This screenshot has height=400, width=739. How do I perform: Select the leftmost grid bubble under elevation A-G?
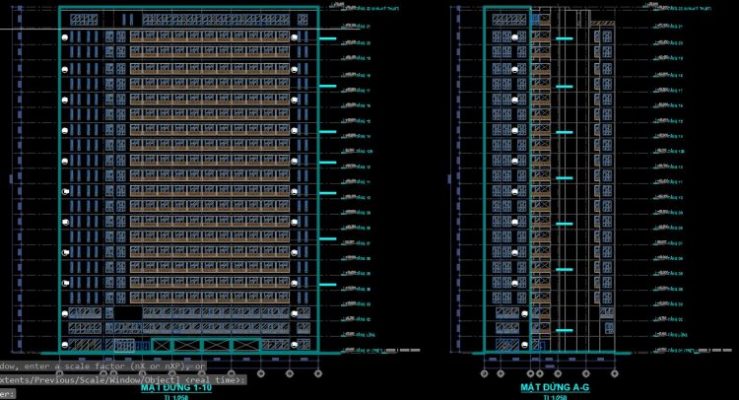point(483,373)
